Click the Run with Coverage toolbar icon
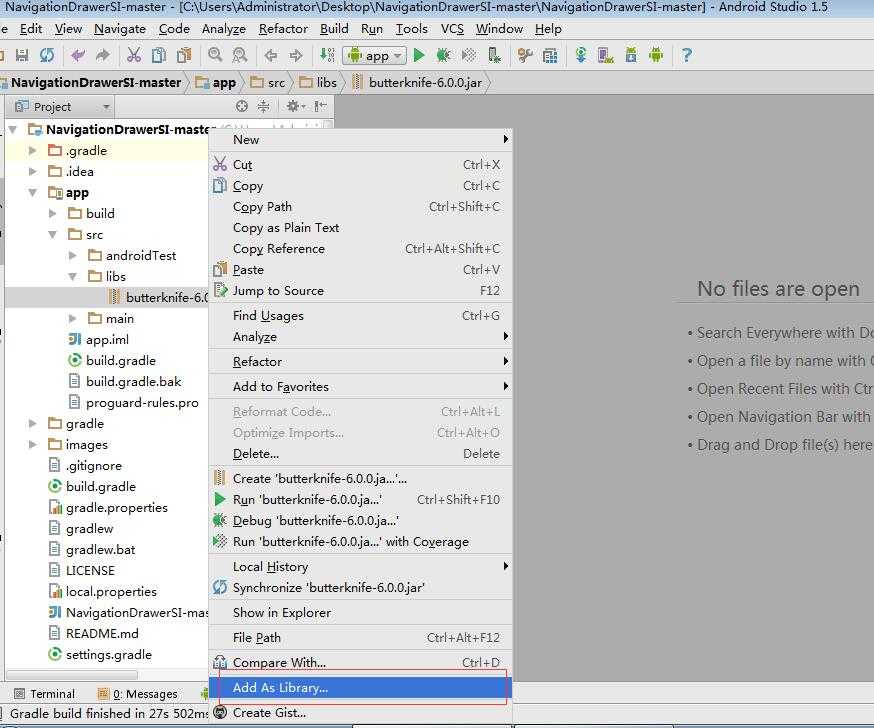 (469, 55)
